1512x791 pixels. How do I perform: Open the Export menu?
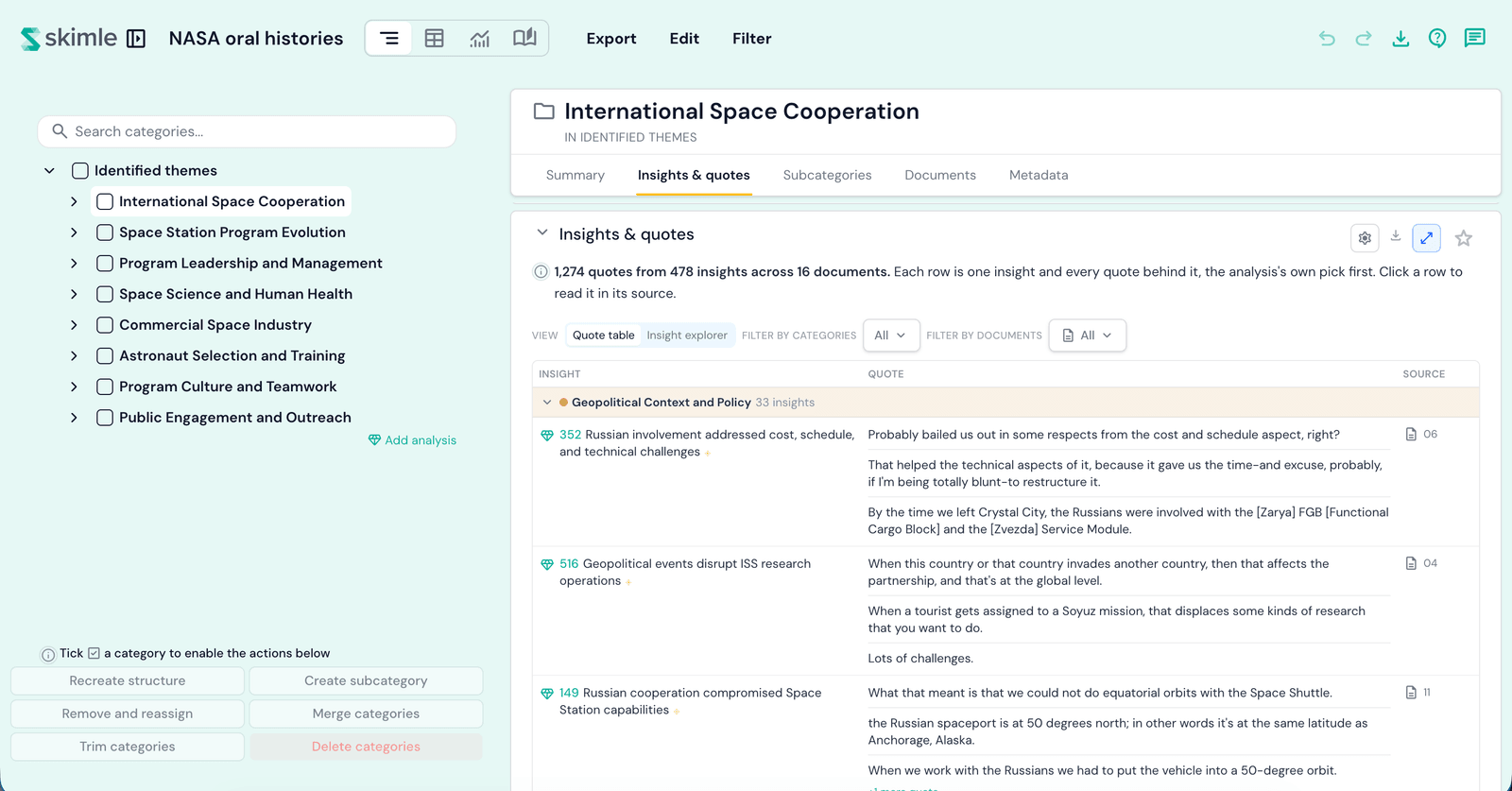611,39
